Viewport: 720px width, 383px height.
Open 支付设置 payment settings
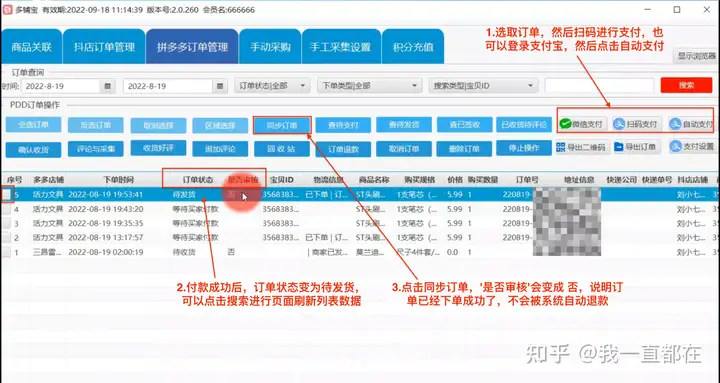[692, 147]
